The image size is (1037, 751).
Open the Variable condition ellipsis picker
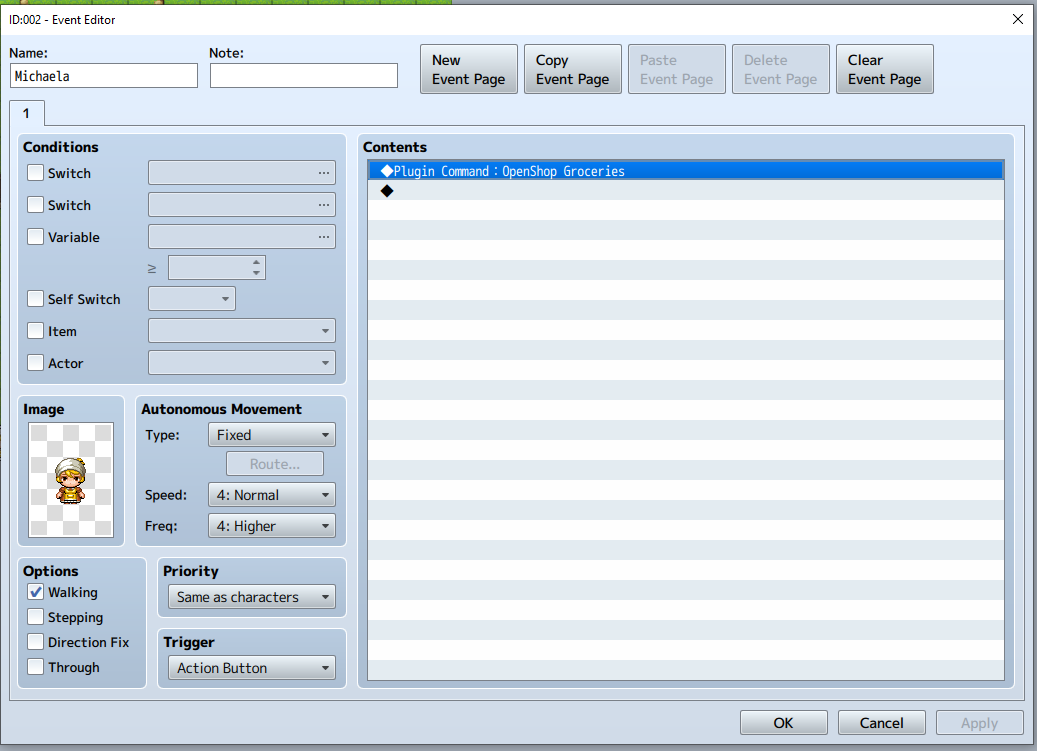323,237
